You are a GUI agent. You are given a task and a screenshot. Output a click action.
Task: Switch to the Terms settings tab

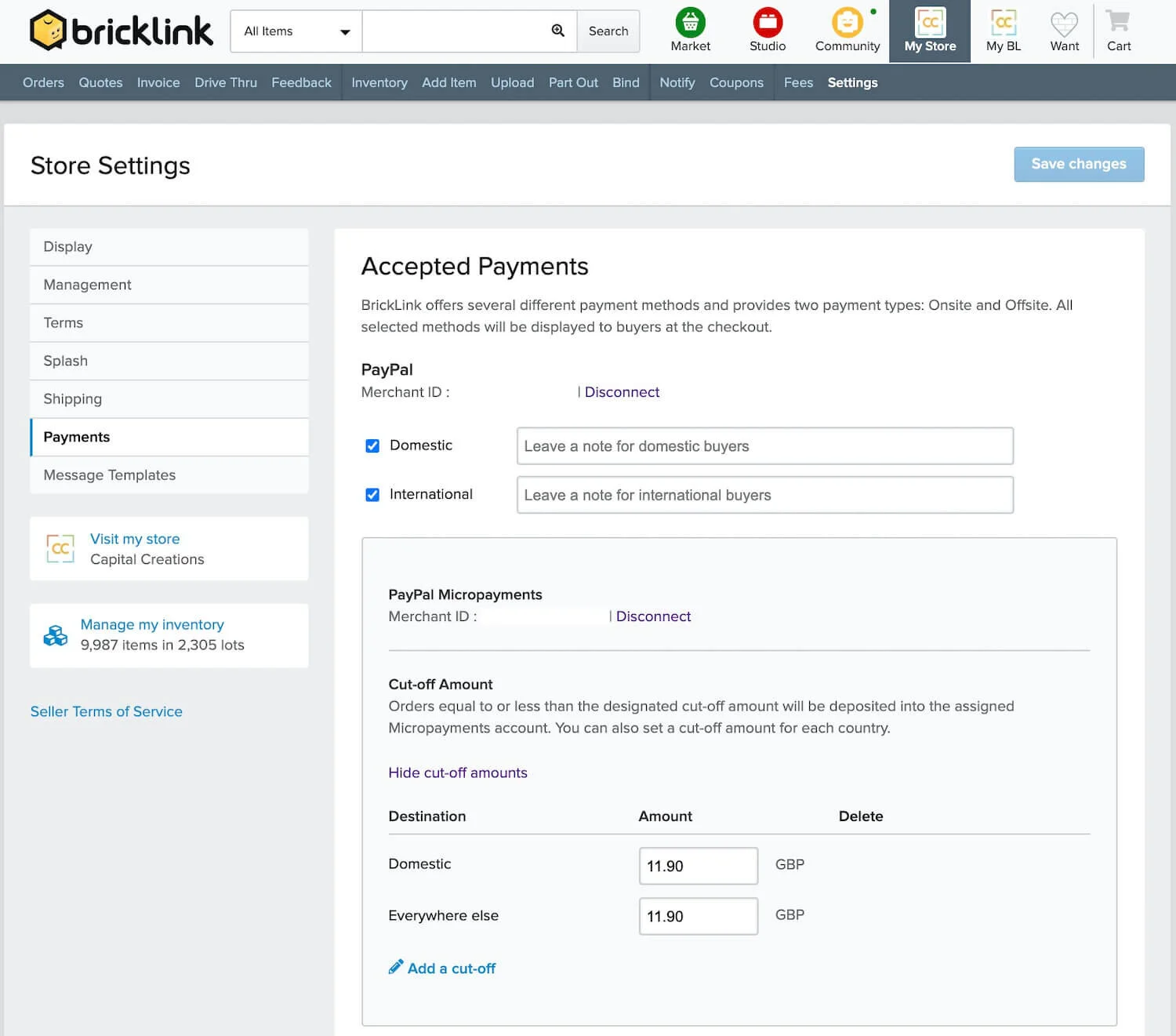pyautogui.click(x=169, y=323)
